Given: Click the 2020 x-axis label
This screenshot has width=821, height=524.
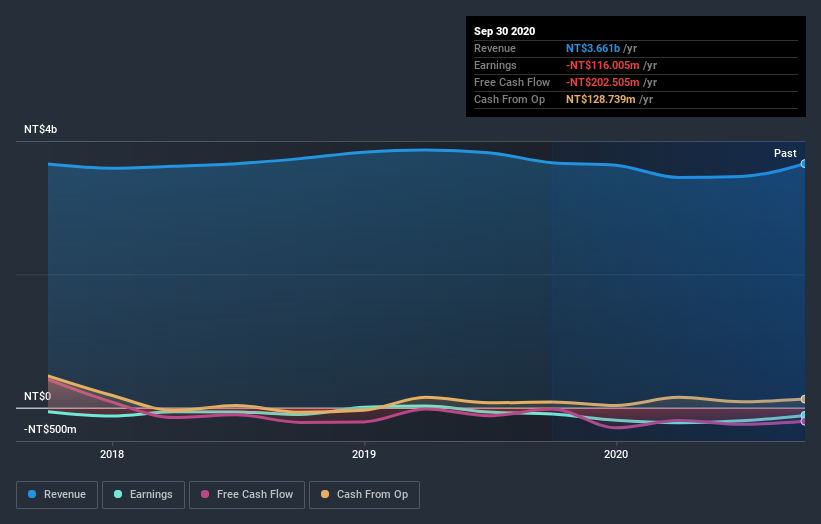Looking at the screenshot, I should point(616,454).
